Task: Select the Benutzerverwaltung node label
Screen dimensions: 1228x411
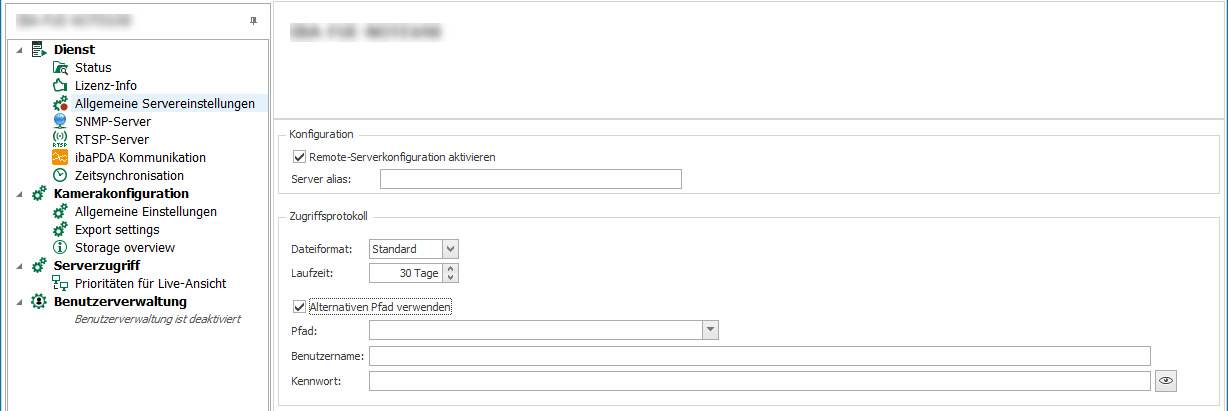Action: point(120,301)
